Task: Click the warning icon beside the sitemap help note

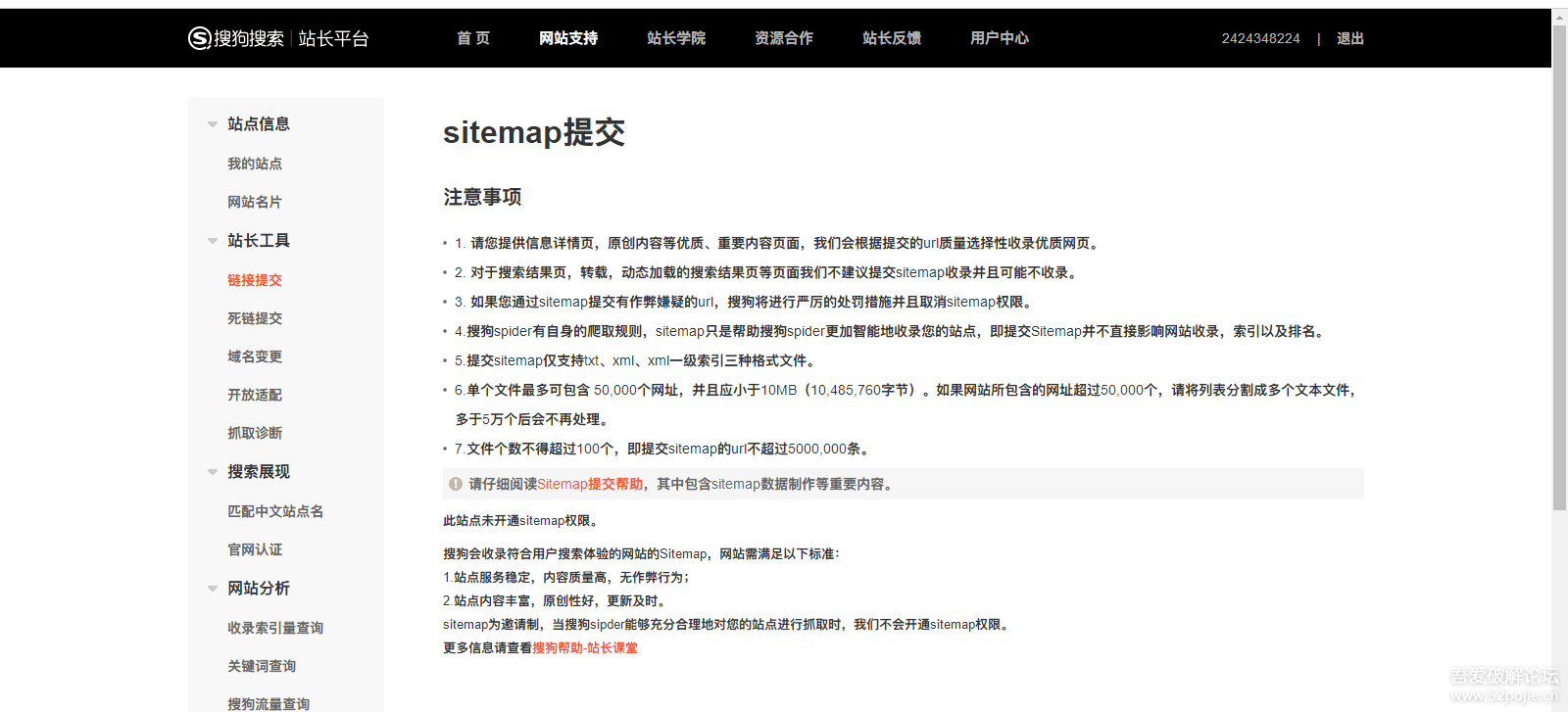Action: point(456,484)
